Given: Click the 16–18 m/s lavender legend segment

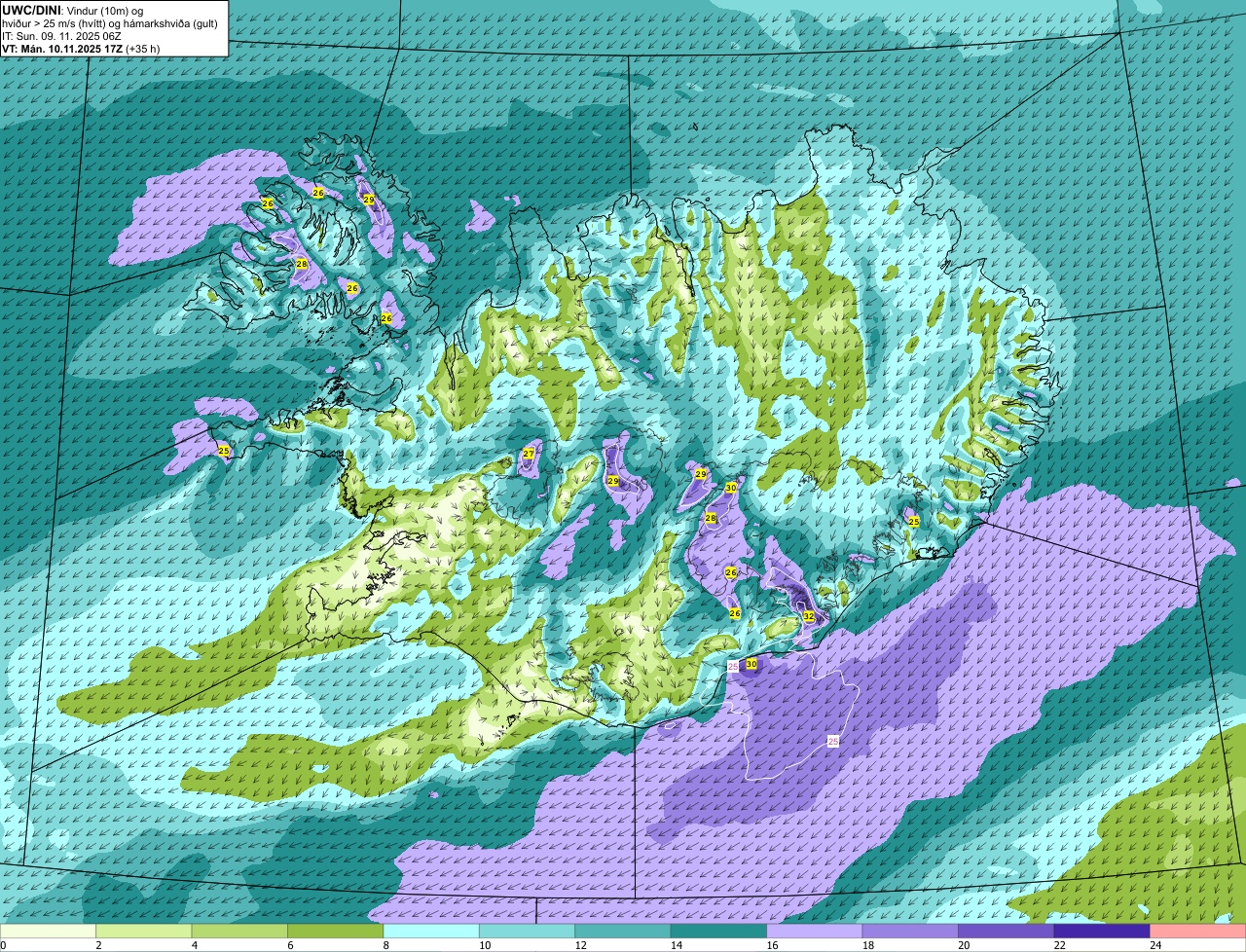Looking at the screenshot, I should click(815, 931).
